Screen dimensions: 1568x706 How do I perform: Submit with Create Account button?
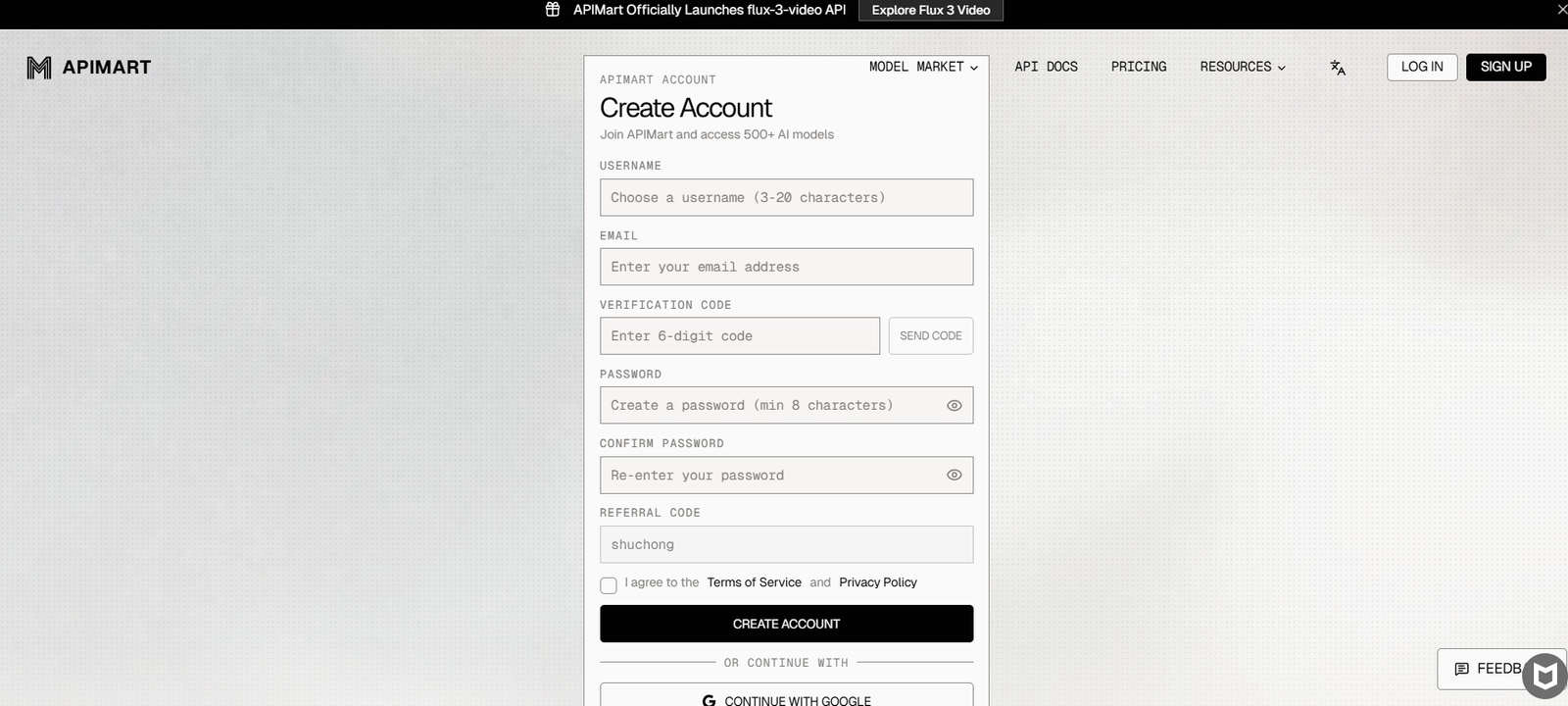point(787,624)
